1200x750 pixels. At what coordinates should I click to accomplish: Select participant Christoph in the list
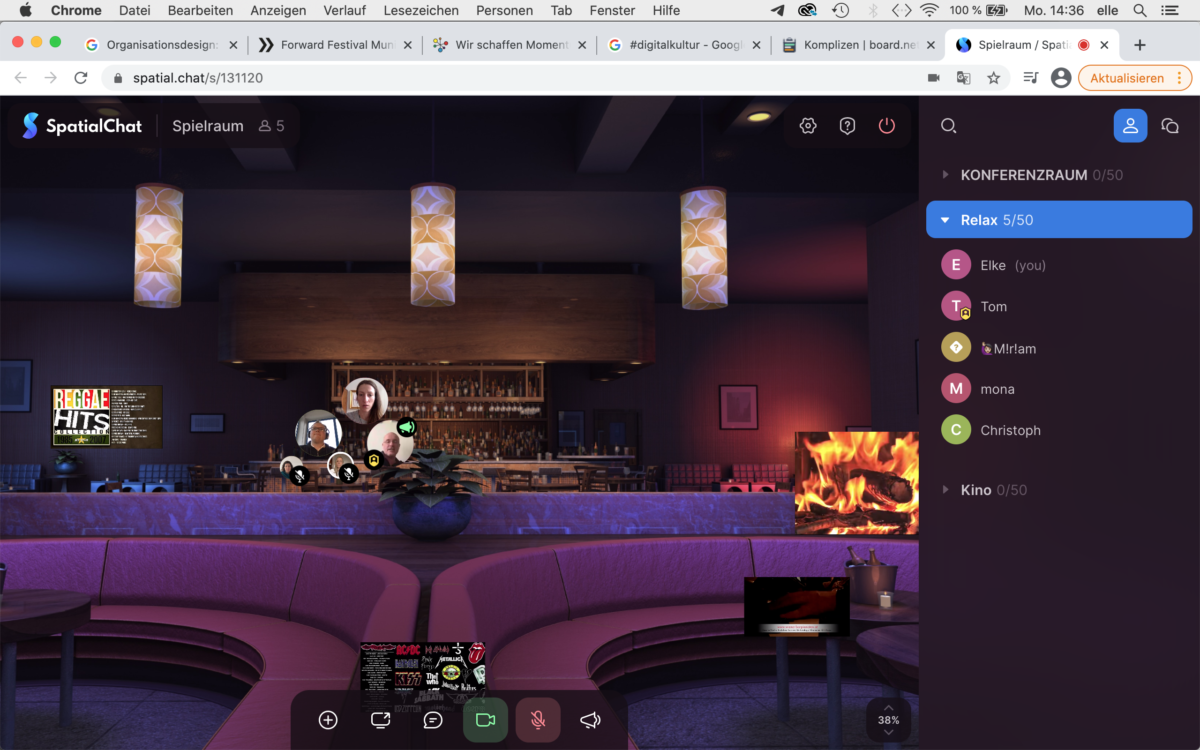tap(1010, 430)
